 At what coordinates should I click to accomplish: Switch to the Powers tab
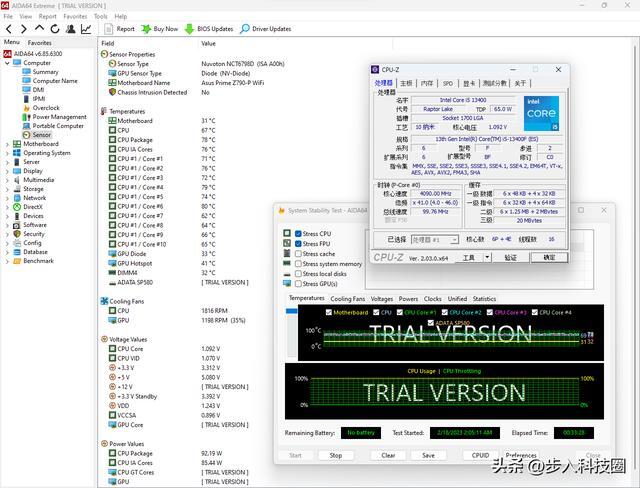click(408, 299)
